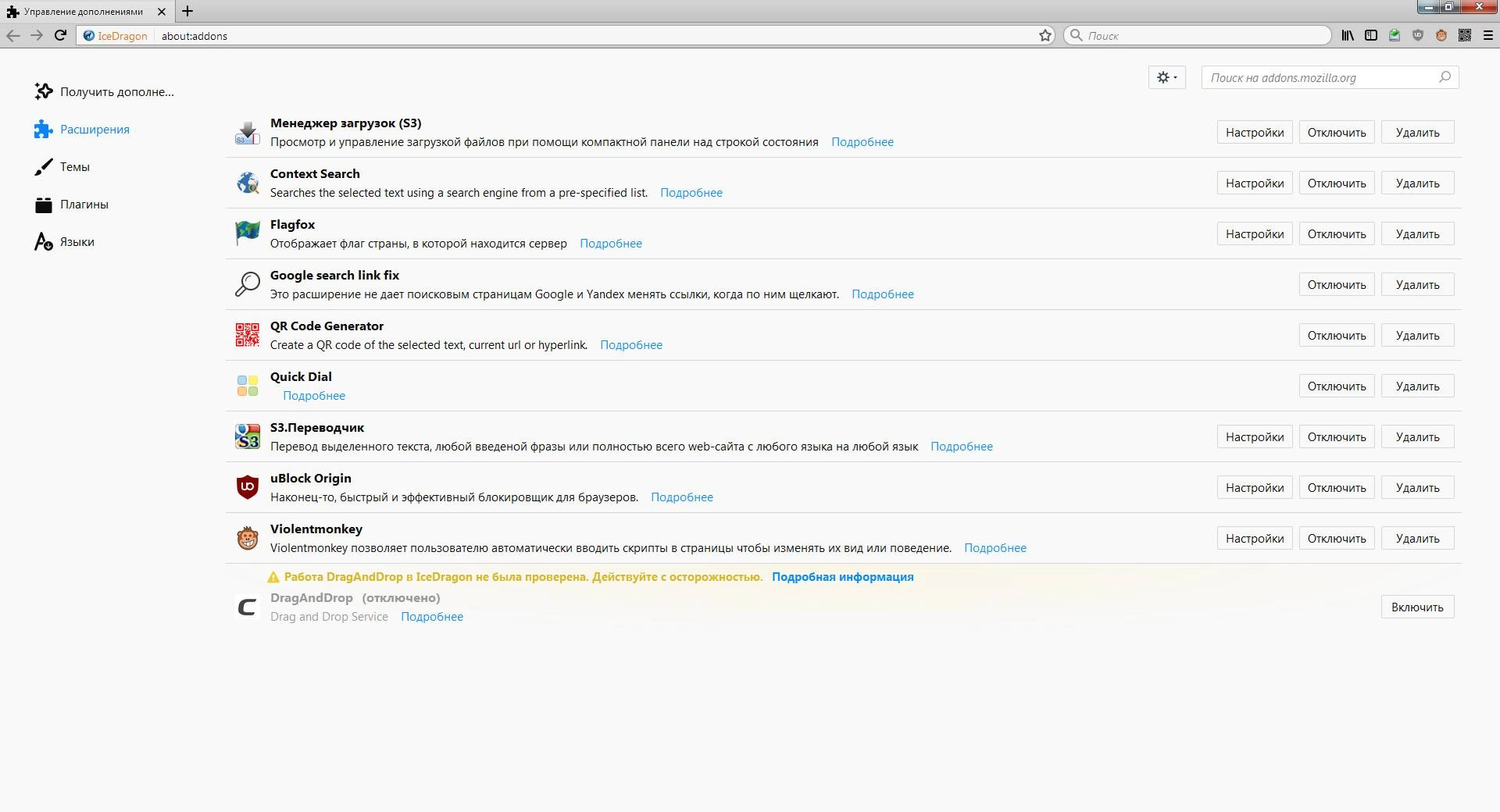Open the uBlock Origin toolbar icon
The image size is (1500, 812).
[x=1418, y=35]
